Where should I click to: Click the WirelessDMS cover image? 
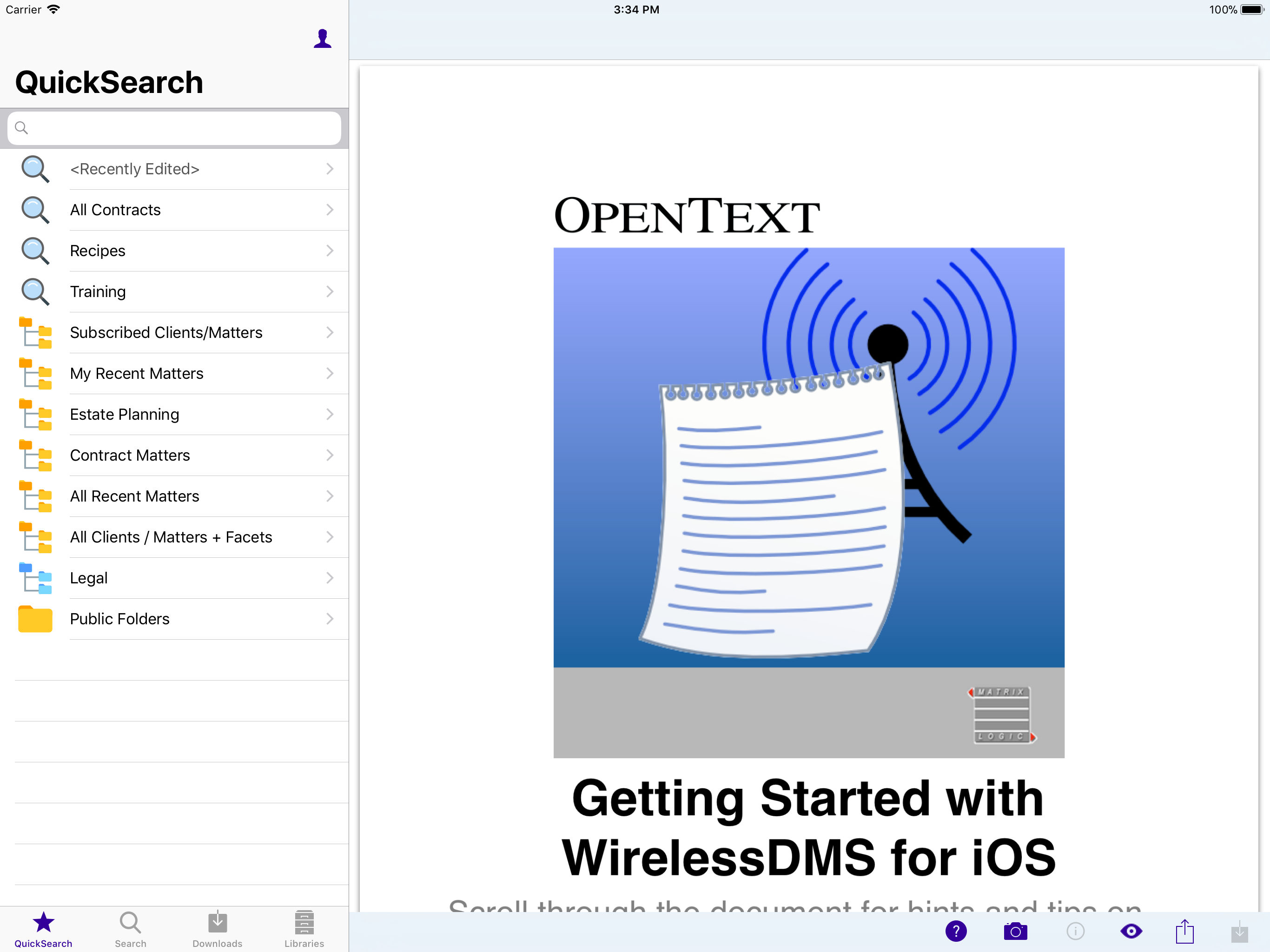coord(808,502)
